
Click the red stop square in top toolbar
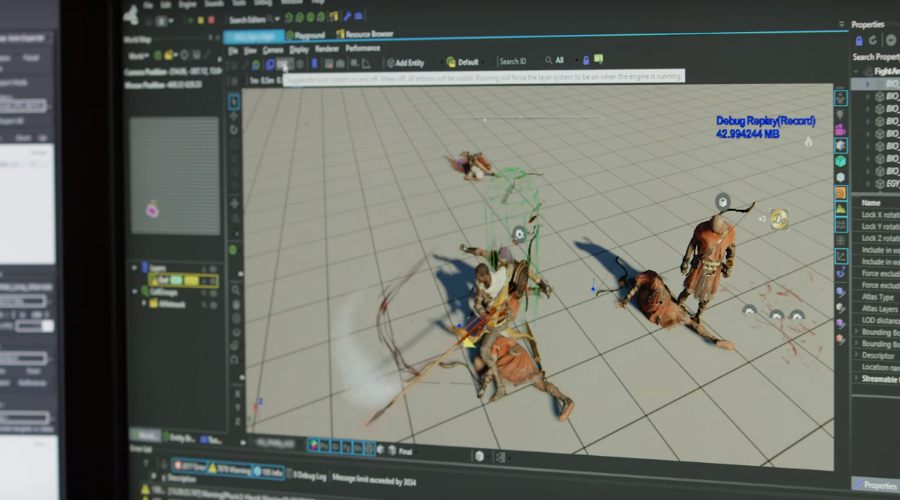click(211, 20)
